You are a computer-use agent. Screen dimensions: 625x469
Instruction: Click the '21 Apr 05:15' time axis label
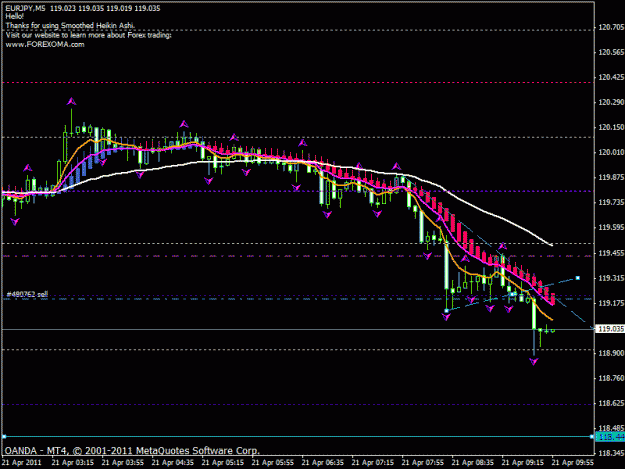pos(223,463)
